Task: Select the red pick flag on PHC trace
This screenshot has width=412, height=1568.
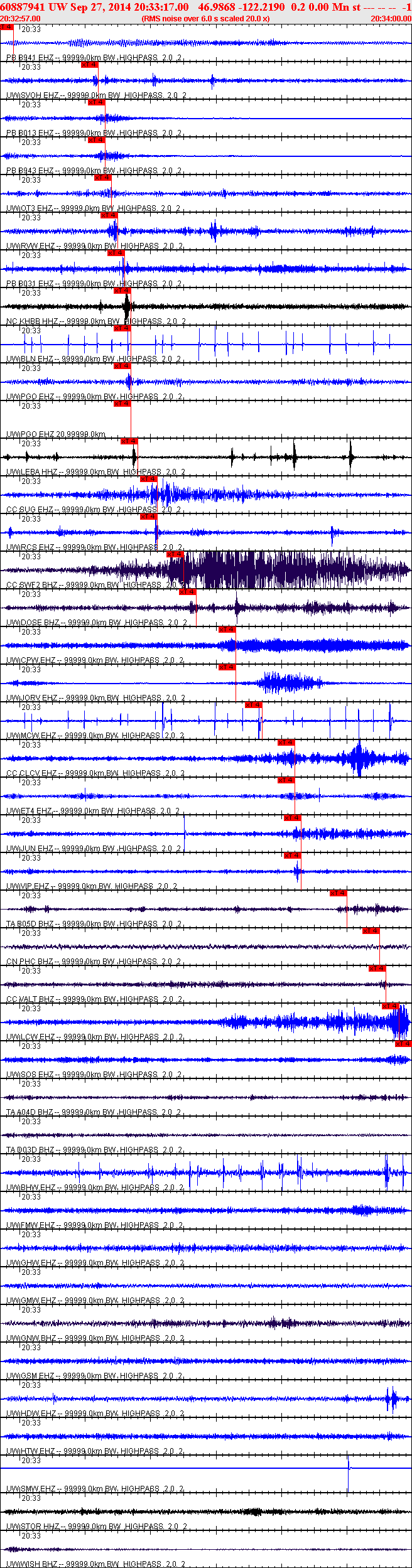Action: (371, 931)
